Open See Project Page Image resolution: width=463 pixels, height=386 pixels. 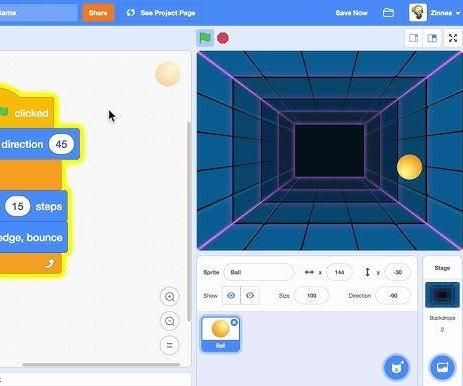161,13
